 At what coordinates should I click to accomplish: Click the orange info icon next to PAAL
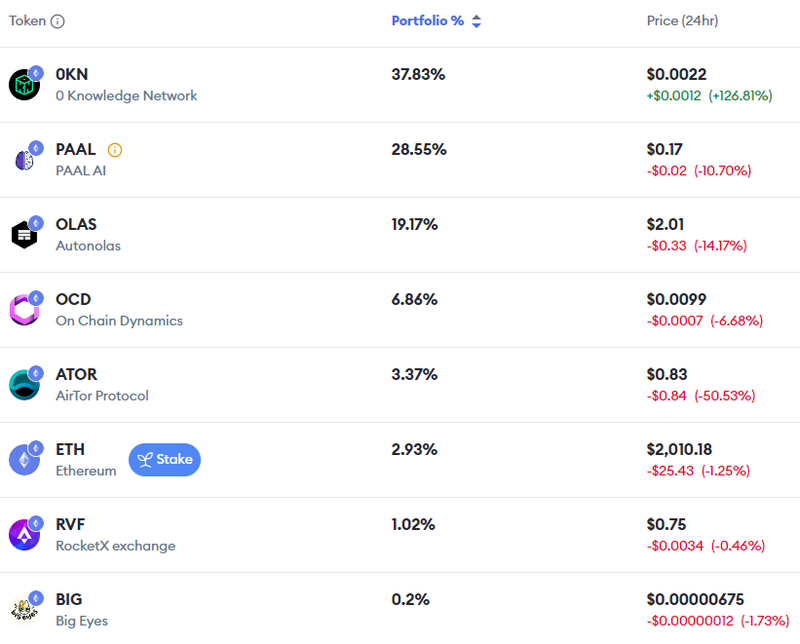(x=115, y=150)
